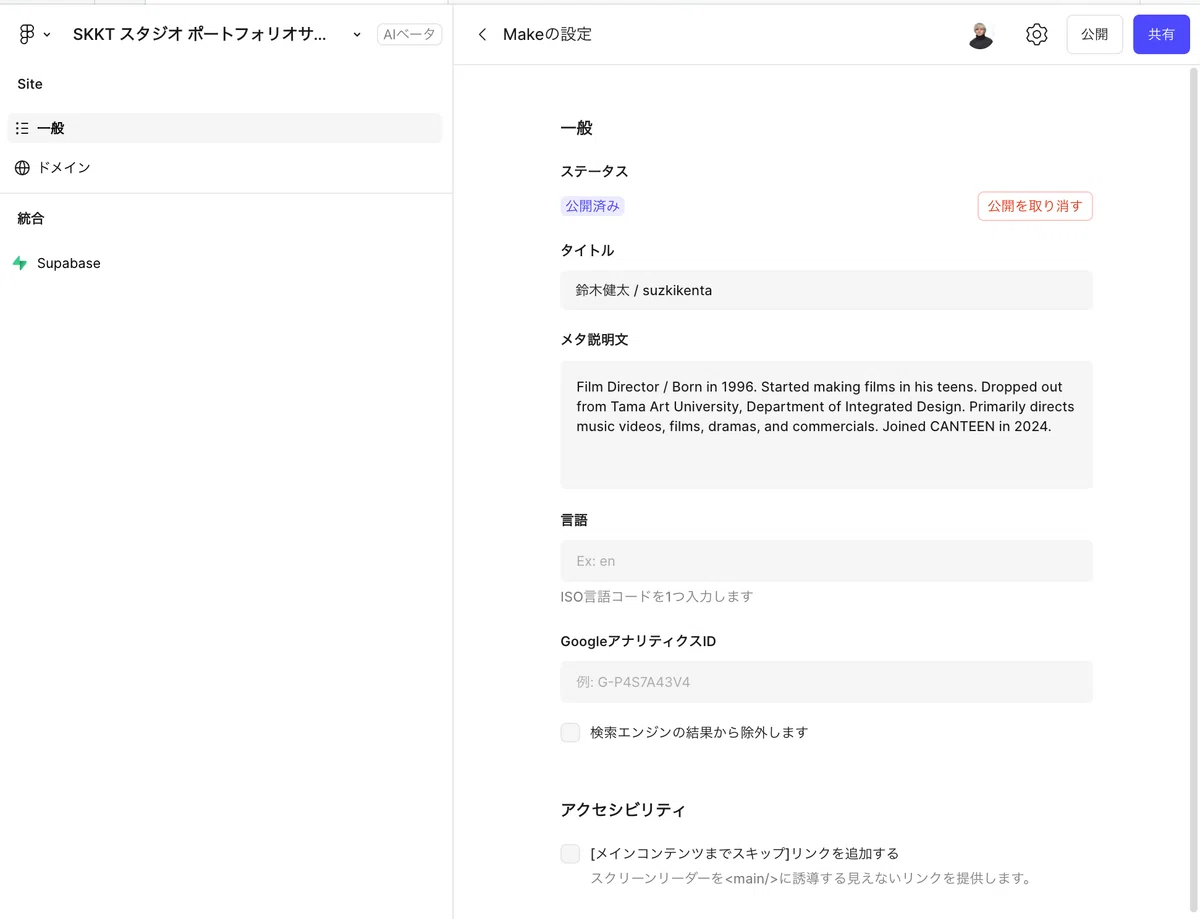1200x919 pixels.
Task: Click the Supabase lightning bolt icon
Action: (x=20, y=263)
